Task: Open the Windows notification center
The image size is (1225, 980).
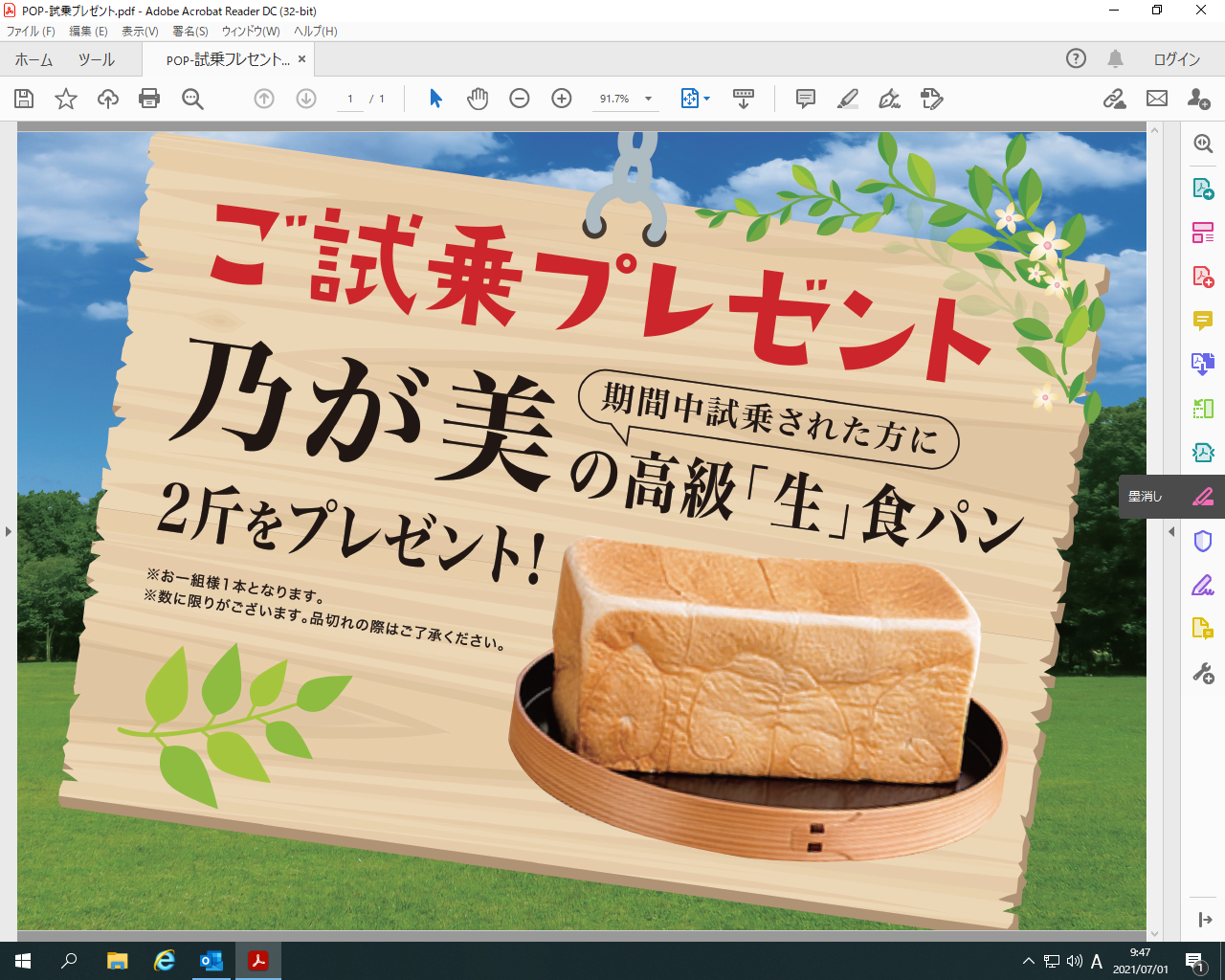Action: 1195,961
